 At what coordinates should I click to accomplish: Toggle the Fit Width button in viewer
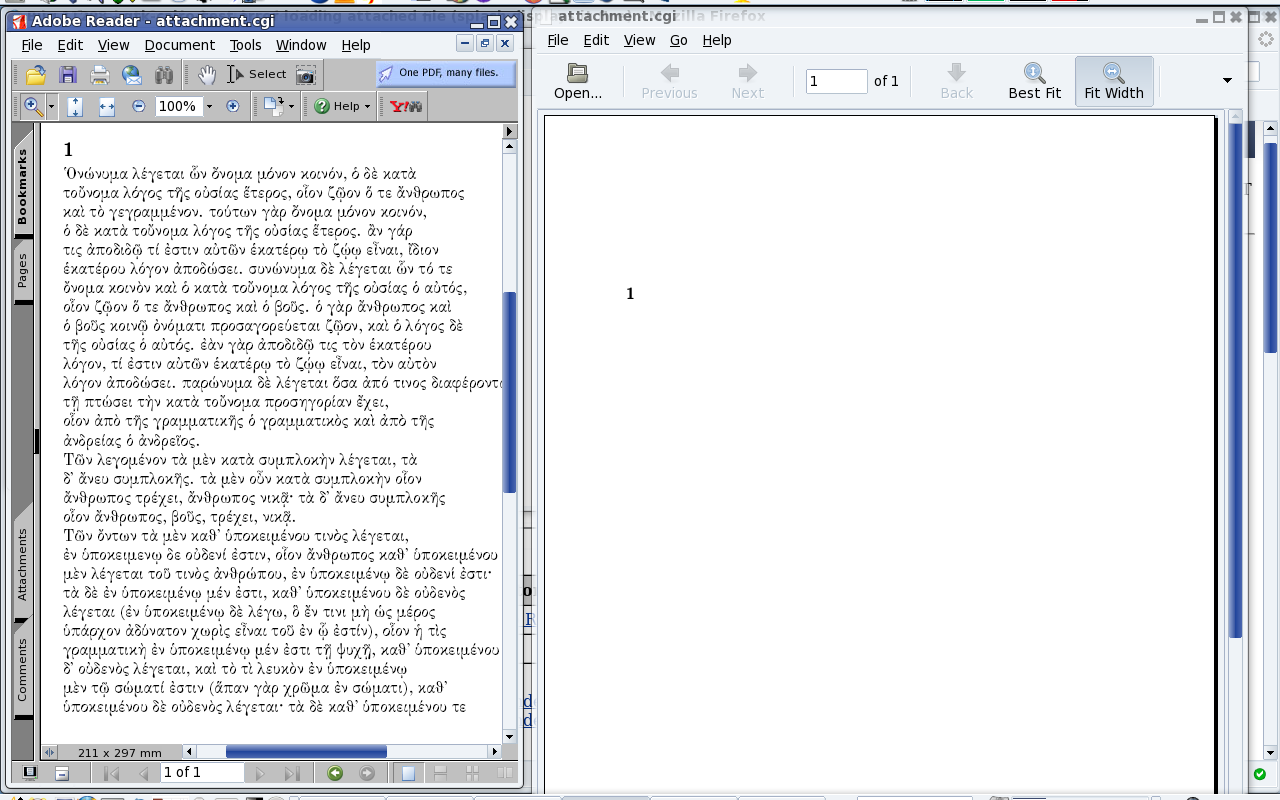(1113, 81)
